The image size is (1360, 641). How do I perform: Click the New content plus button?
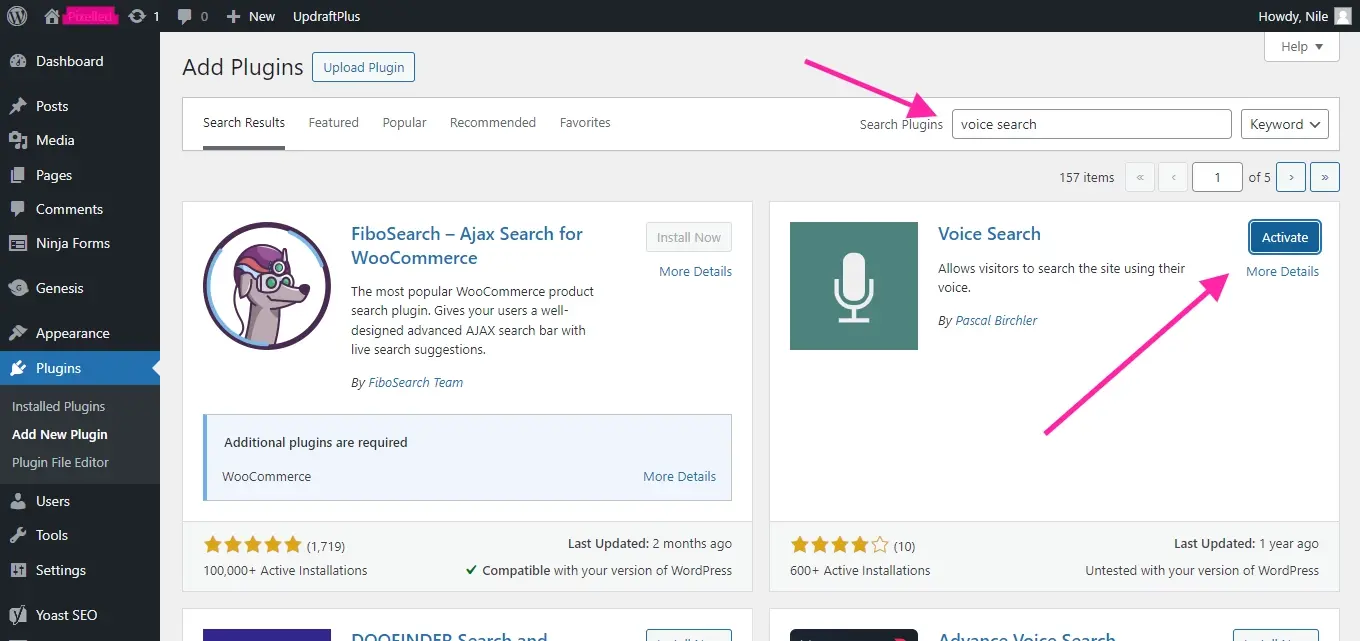250,16
